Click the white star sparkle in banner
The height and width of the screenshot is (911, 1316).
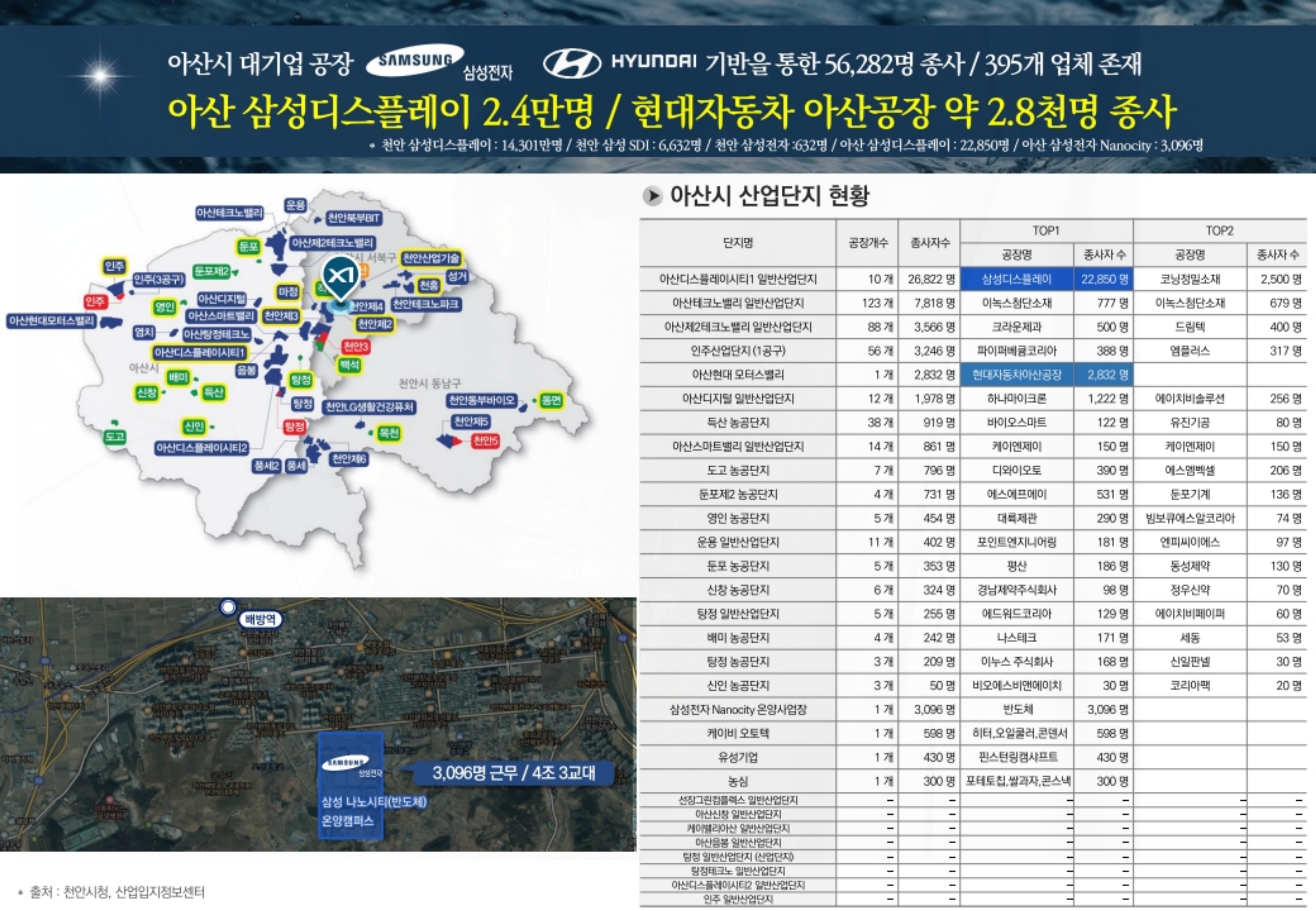tap(100, 75)
